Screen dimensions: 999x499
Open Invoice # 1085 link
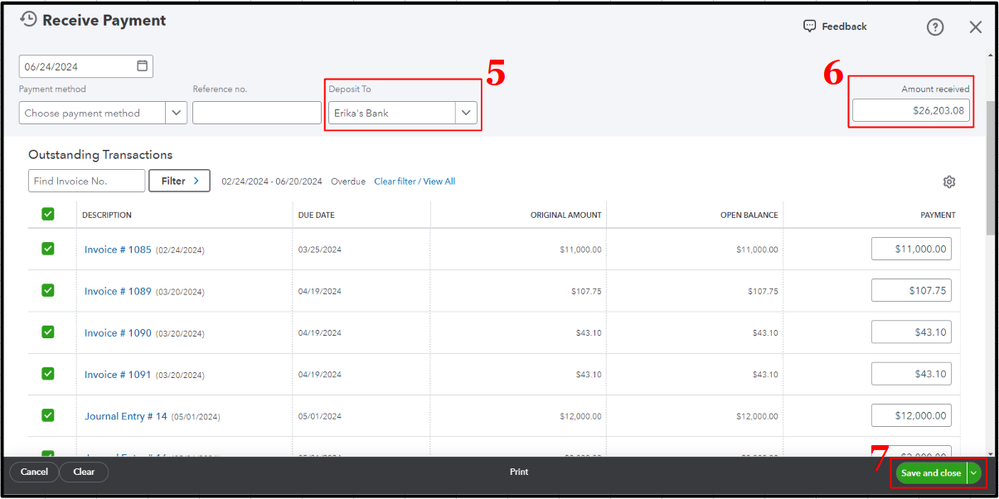click(x=118, y=250)
